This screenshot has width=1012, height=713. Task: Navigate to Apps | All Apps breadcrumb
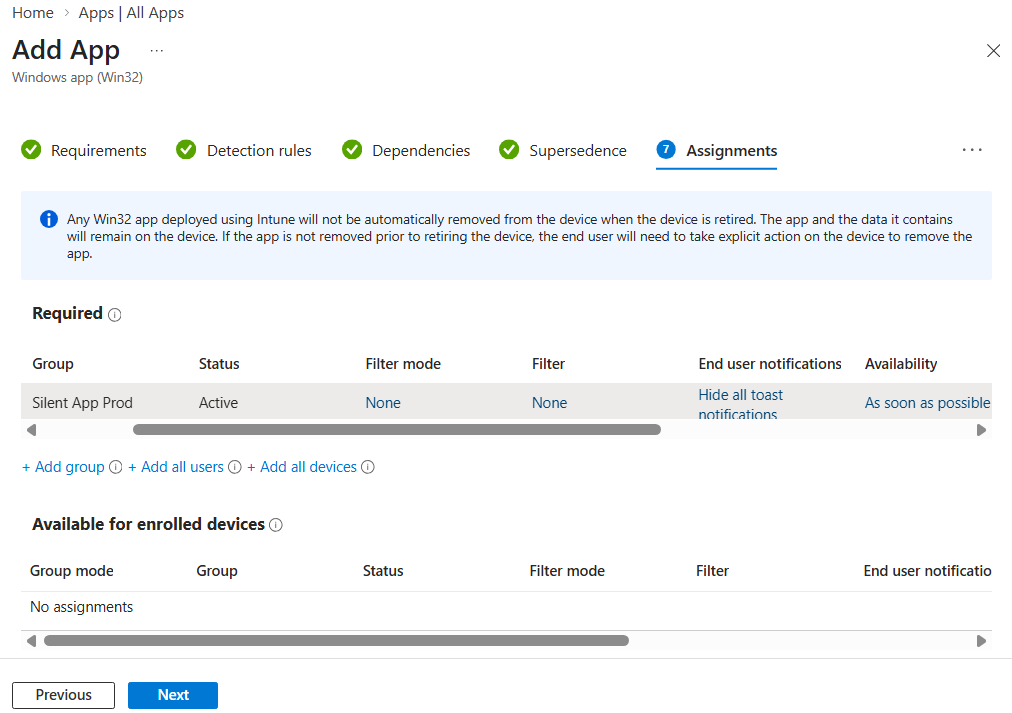[131, 13]
